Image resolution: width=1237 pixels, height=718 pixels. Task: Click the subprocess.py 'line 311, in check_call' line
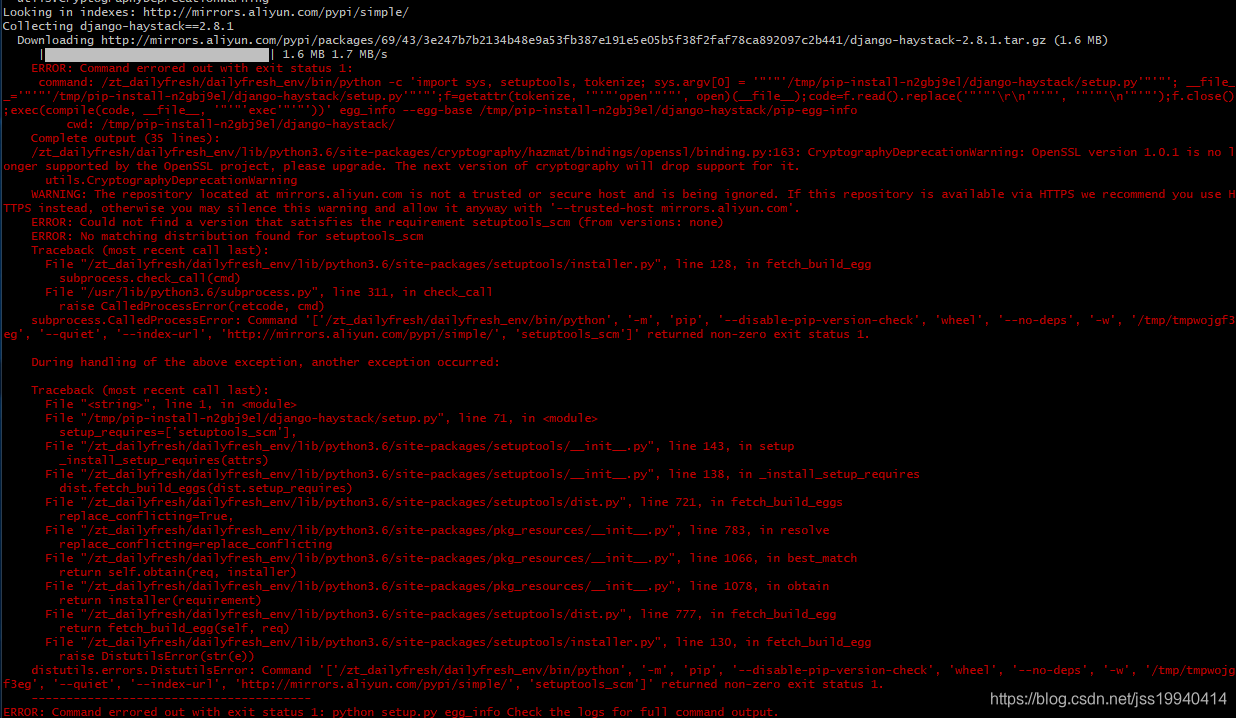[x=269, y=292]
